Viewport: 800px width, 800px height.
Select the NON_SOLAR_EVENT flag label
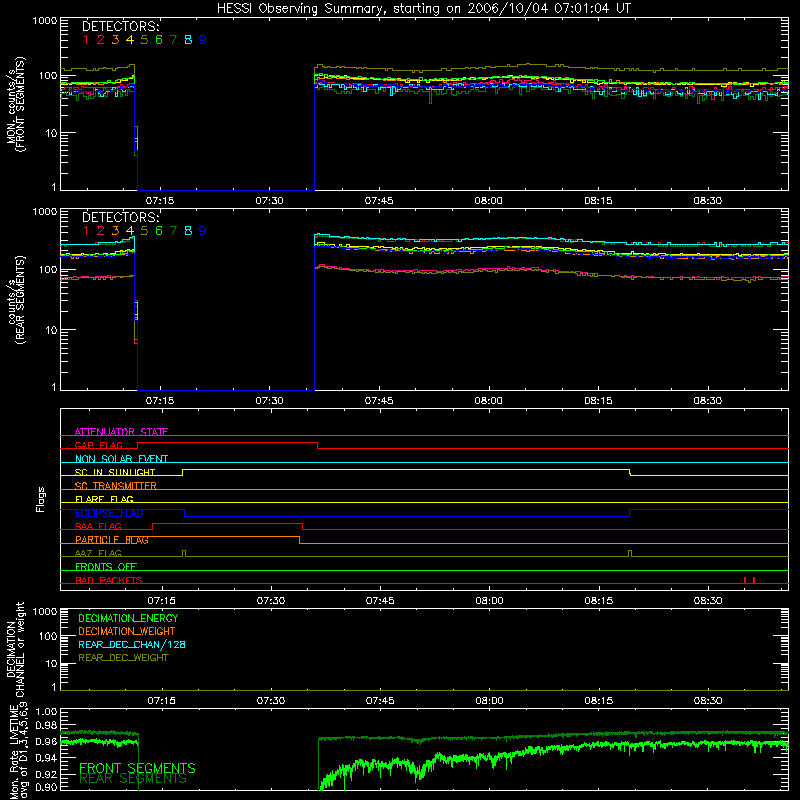(x=121, y=459)
